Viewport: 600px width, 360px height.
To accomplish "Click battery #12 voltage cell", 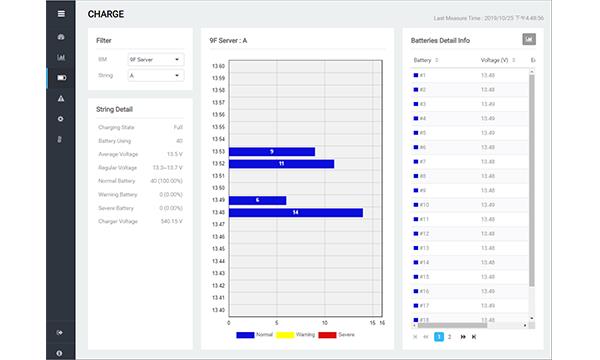I will 488,234.
